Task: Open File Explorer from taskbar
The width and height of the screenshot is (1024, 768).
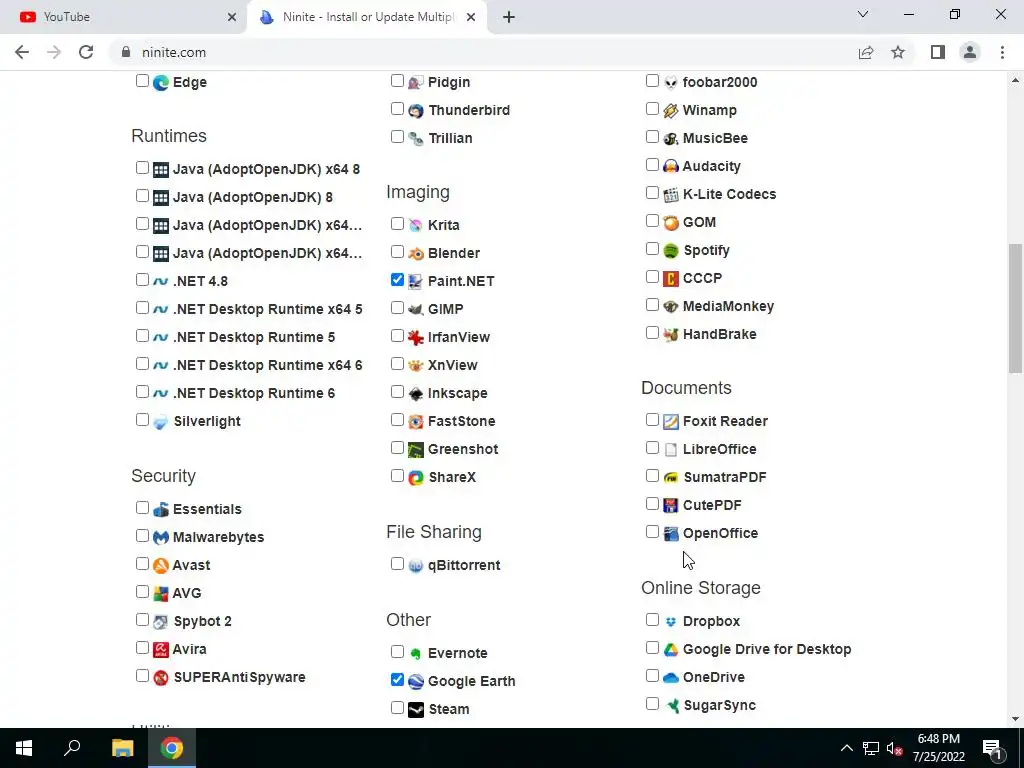Action: tap(123, 748)
